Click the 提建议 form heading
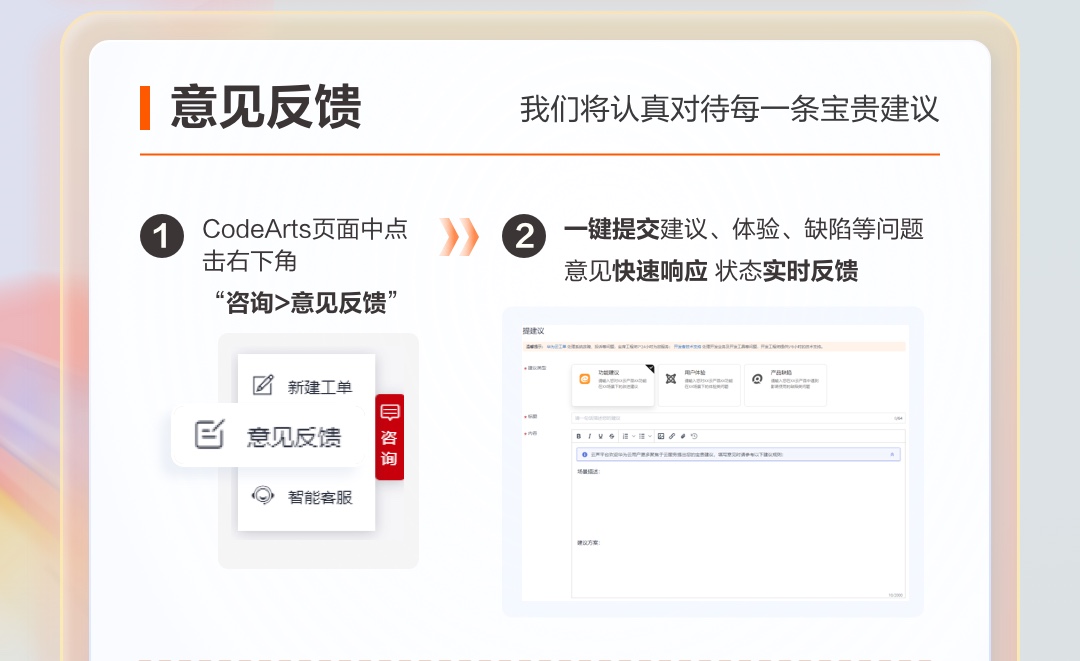 coord(533,331)
